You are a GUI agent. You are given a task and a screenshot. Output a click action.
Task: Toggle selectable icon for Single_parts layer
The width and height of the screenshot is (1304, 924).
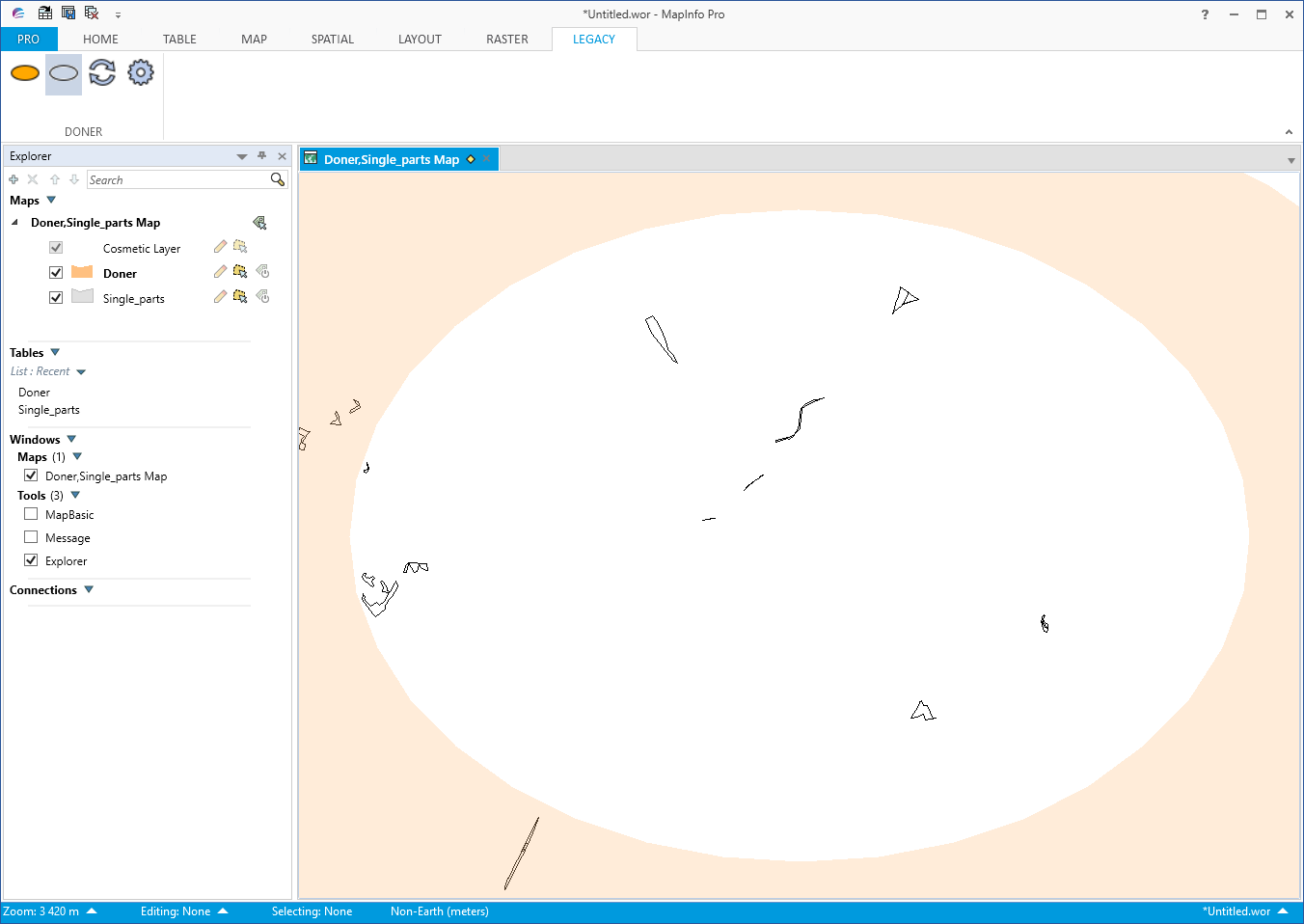(240, 297)
